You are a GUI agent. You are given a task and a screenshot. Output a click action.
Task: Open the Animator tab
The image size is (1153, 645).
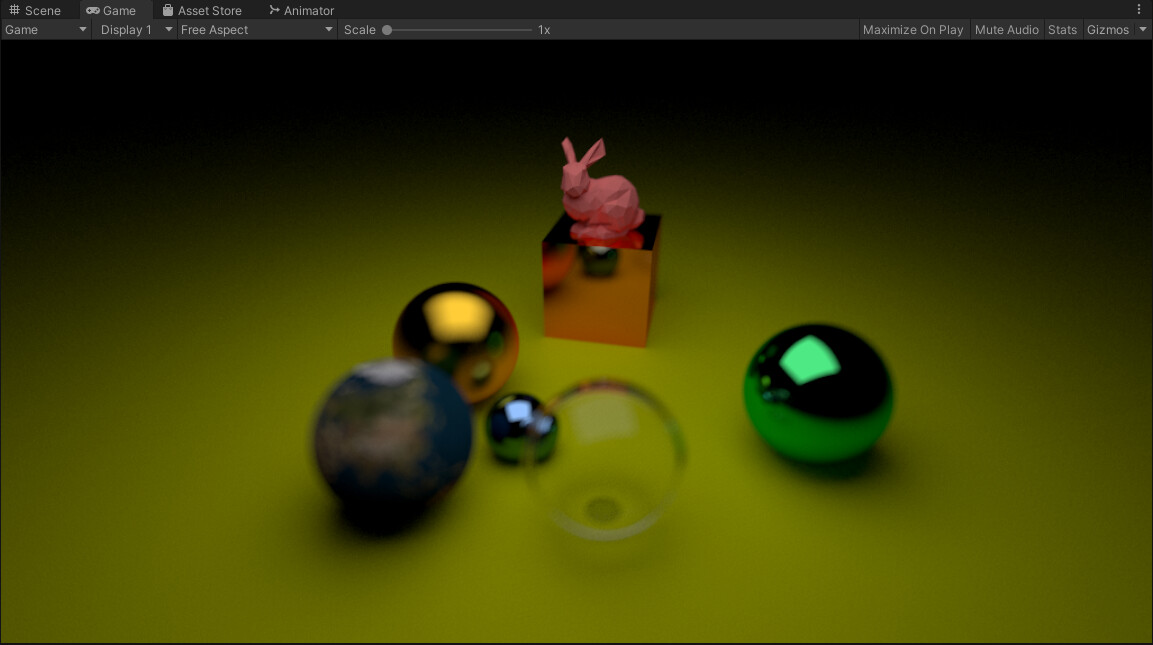coord(300,10)
